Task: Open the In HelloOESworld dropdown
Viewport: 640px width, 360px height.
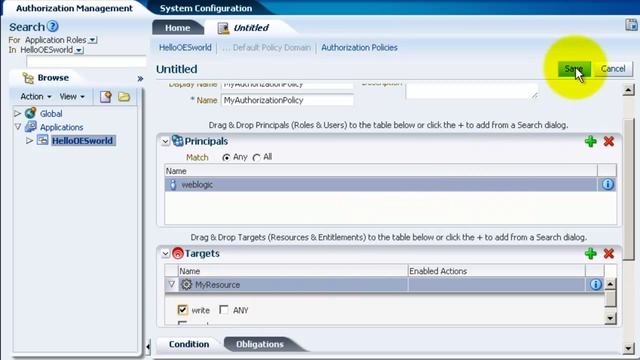Action: point(79,50)
